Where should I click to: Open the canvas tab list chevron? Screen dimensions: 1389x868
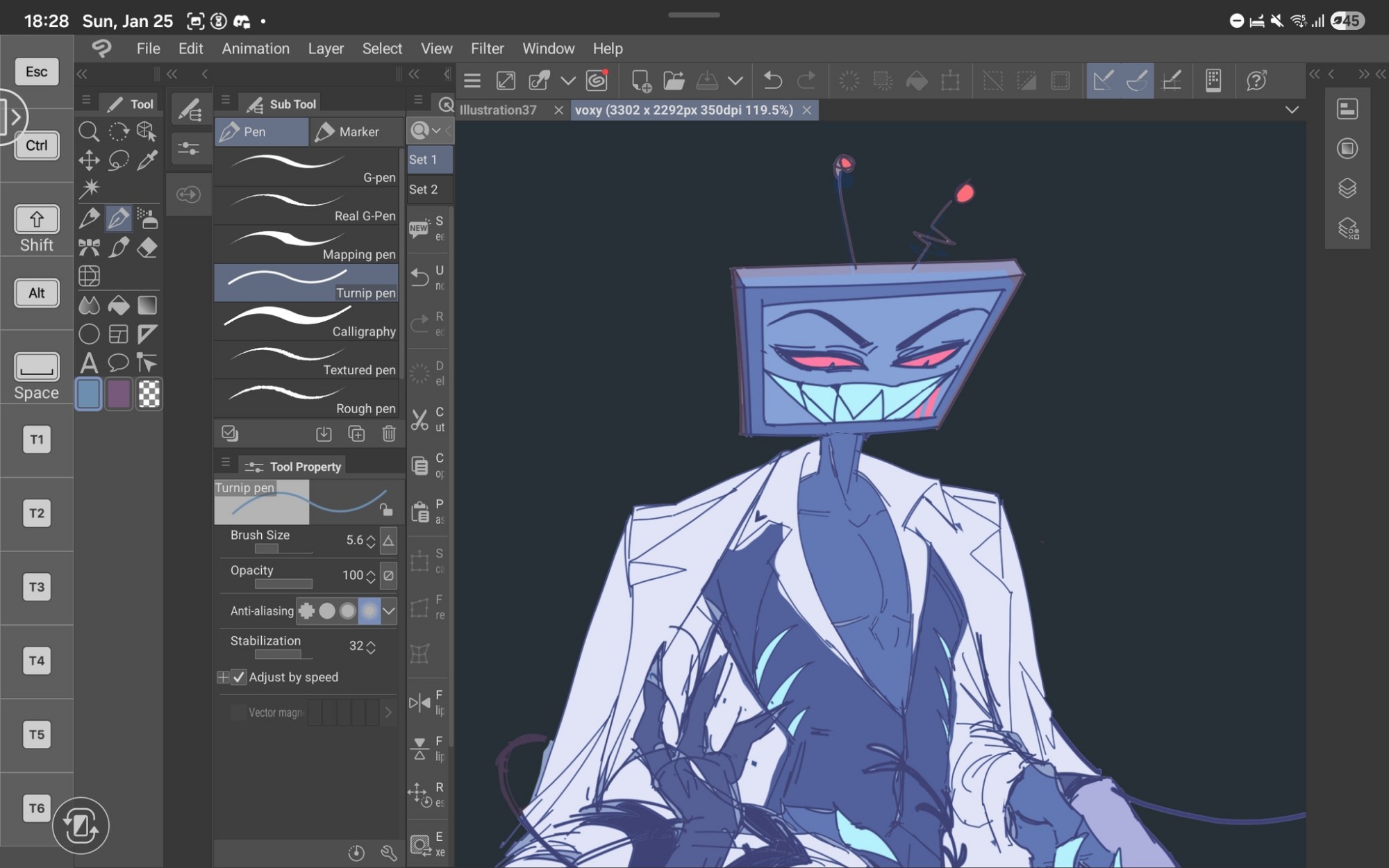coord(1292,110)
